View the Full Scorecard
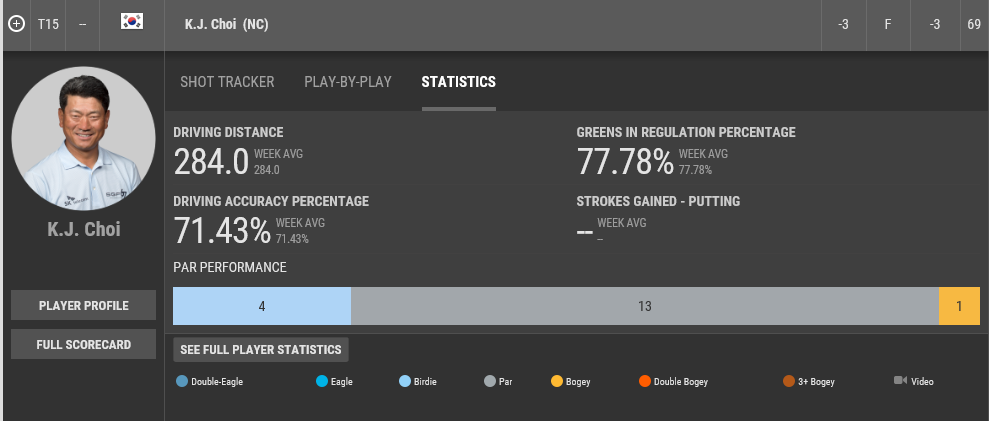This screenshot has height=421, width=989. tap(84, 344)
